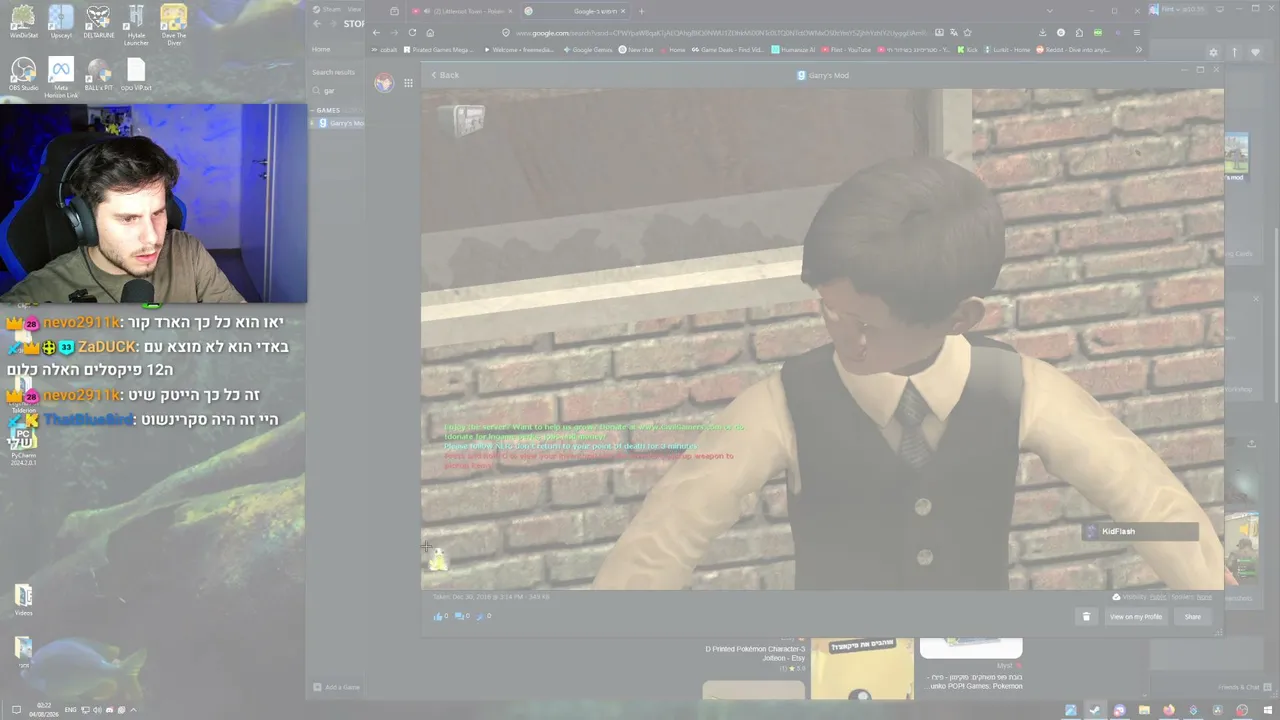Open the Firefox taskbar icon
The width and height of the screenshot is (1280, 720).
click(x=1168, y=710)
